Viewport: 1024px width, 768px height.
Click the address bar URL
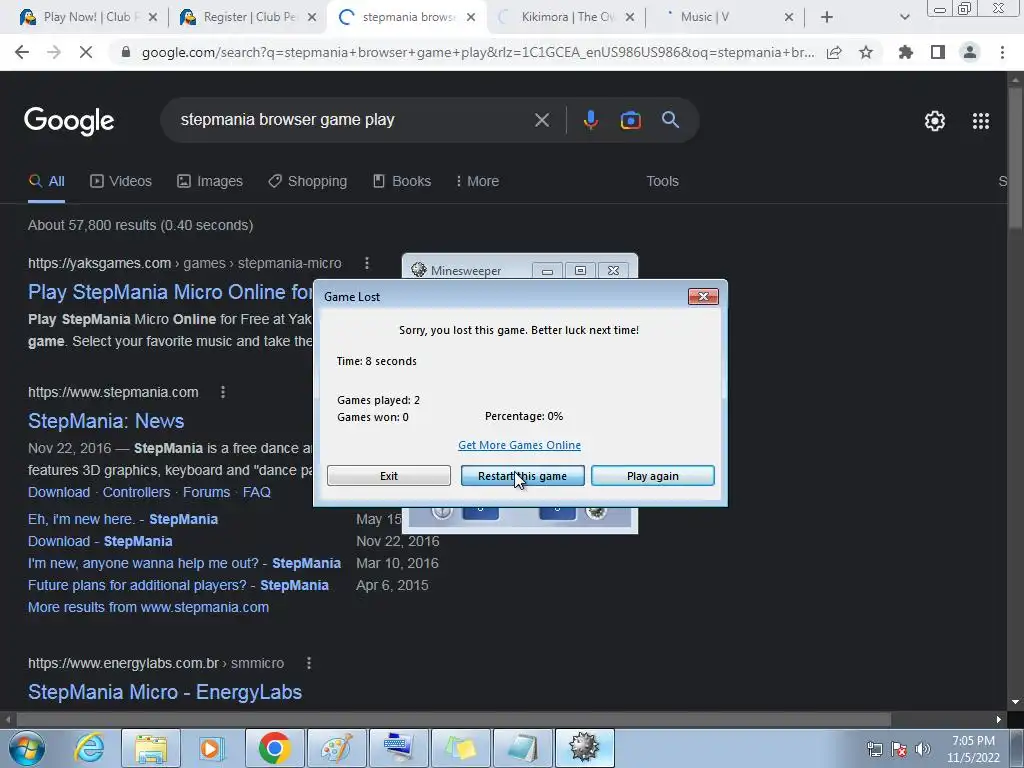[477, 52]
